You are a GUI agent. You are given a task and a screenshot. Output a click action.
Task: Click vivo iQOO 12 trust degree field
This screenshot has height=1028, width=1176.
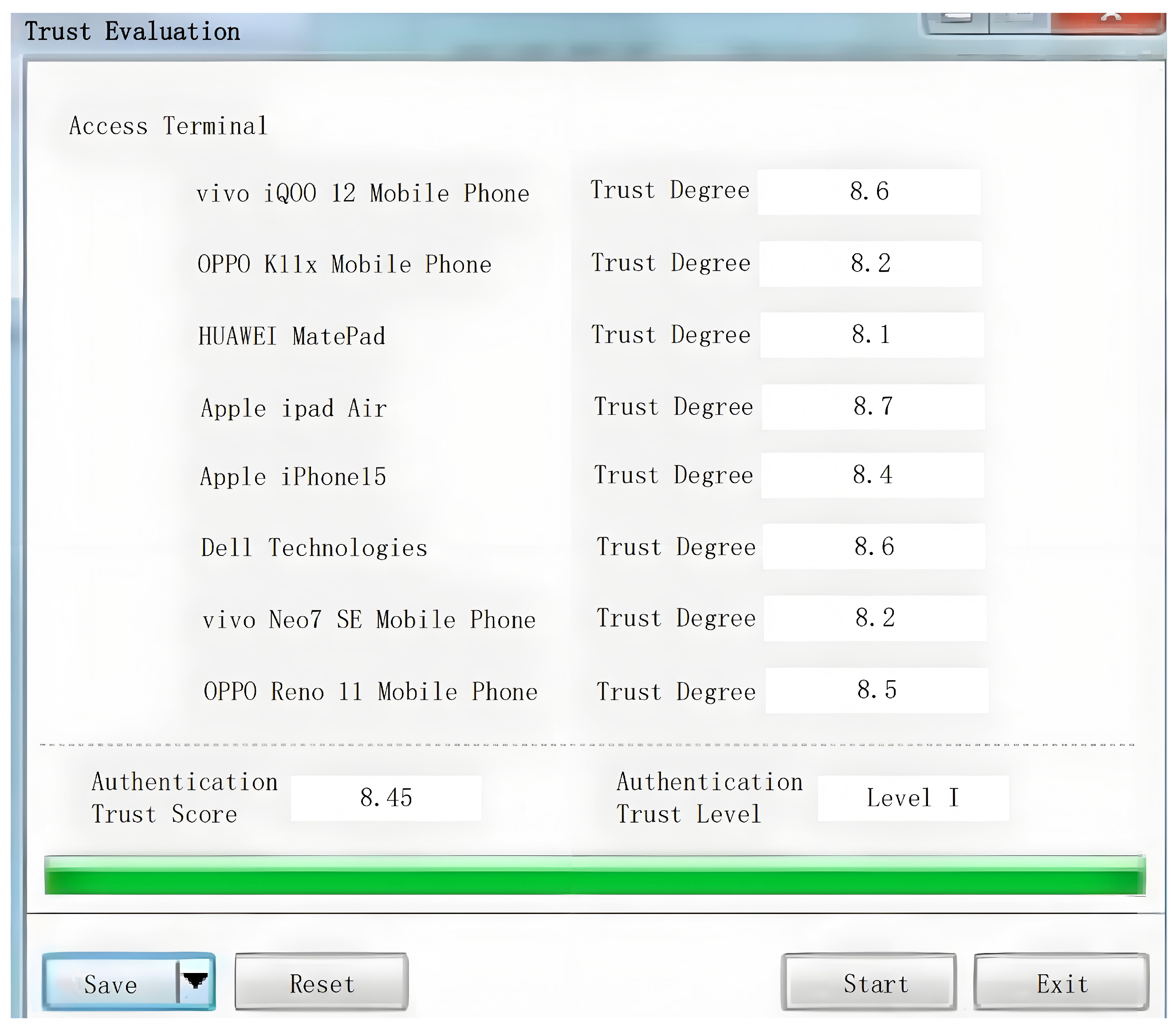coord(869,192)
